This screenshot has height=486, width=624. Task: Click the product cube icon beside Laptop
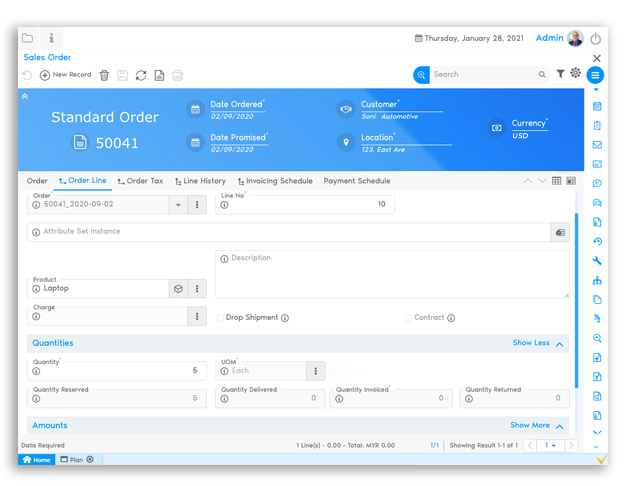click(x=178, y=288)
